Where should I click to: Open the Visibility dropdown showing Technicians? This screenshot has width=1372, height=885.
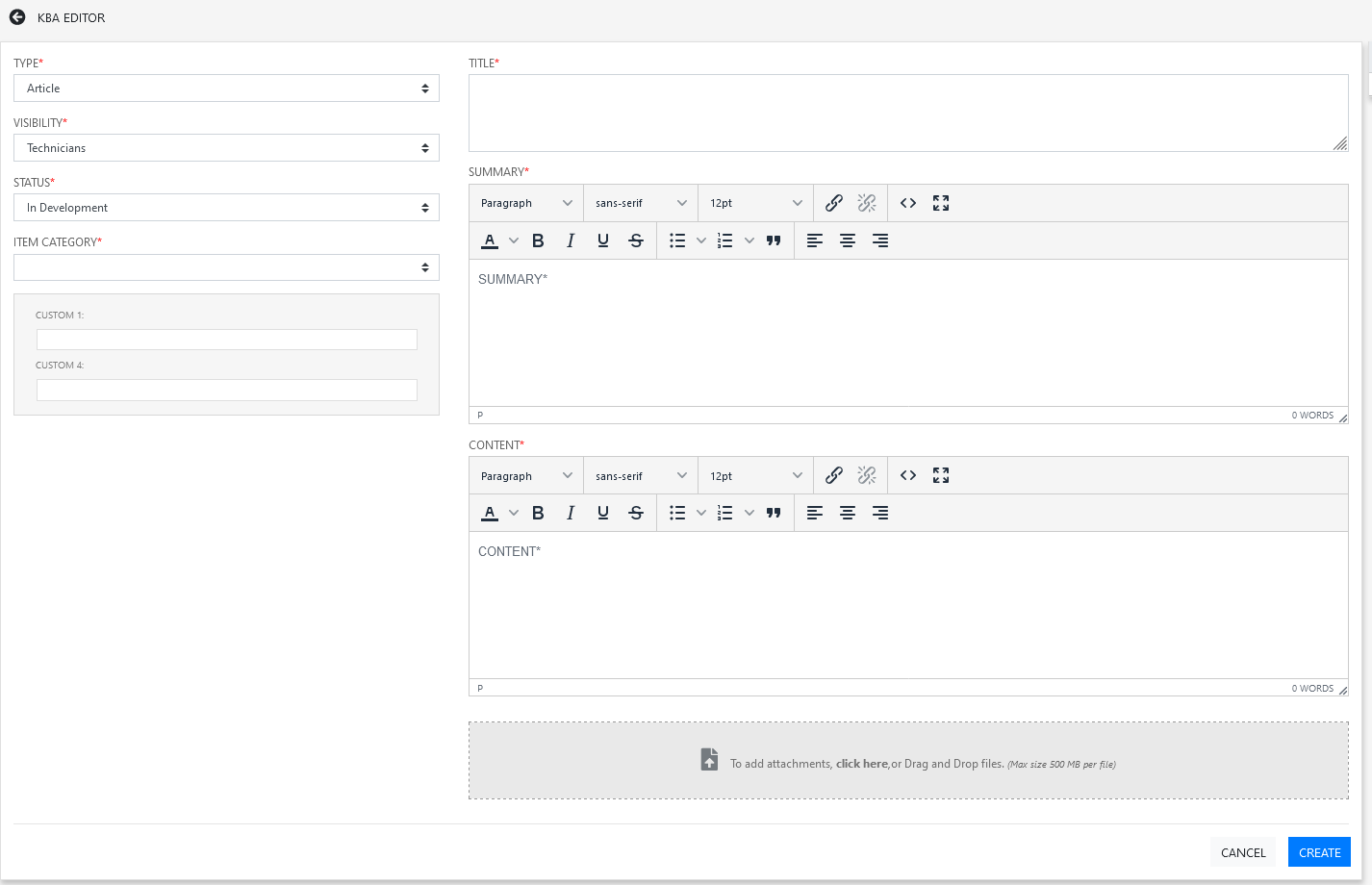pyautogui.click(x=226, y=148)
